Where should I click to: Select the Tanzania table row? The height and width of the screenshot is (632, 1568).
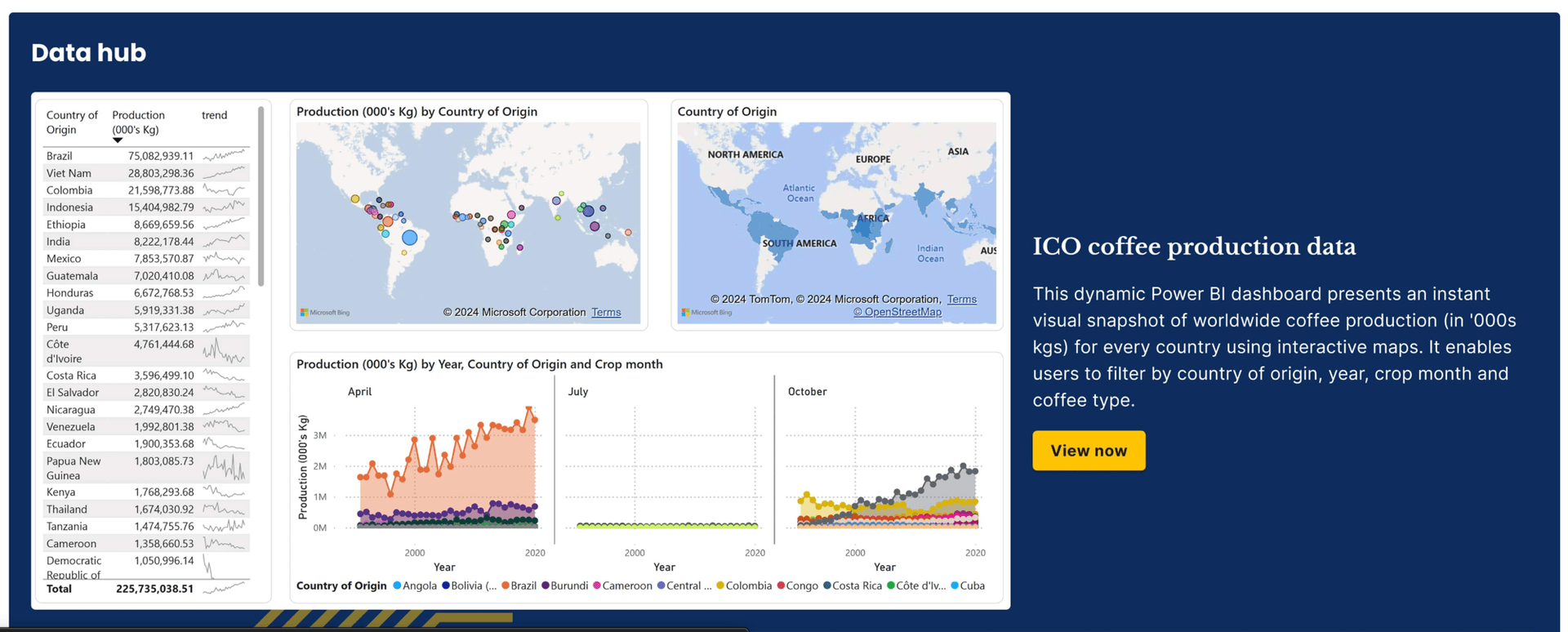[x=146, y=527]
